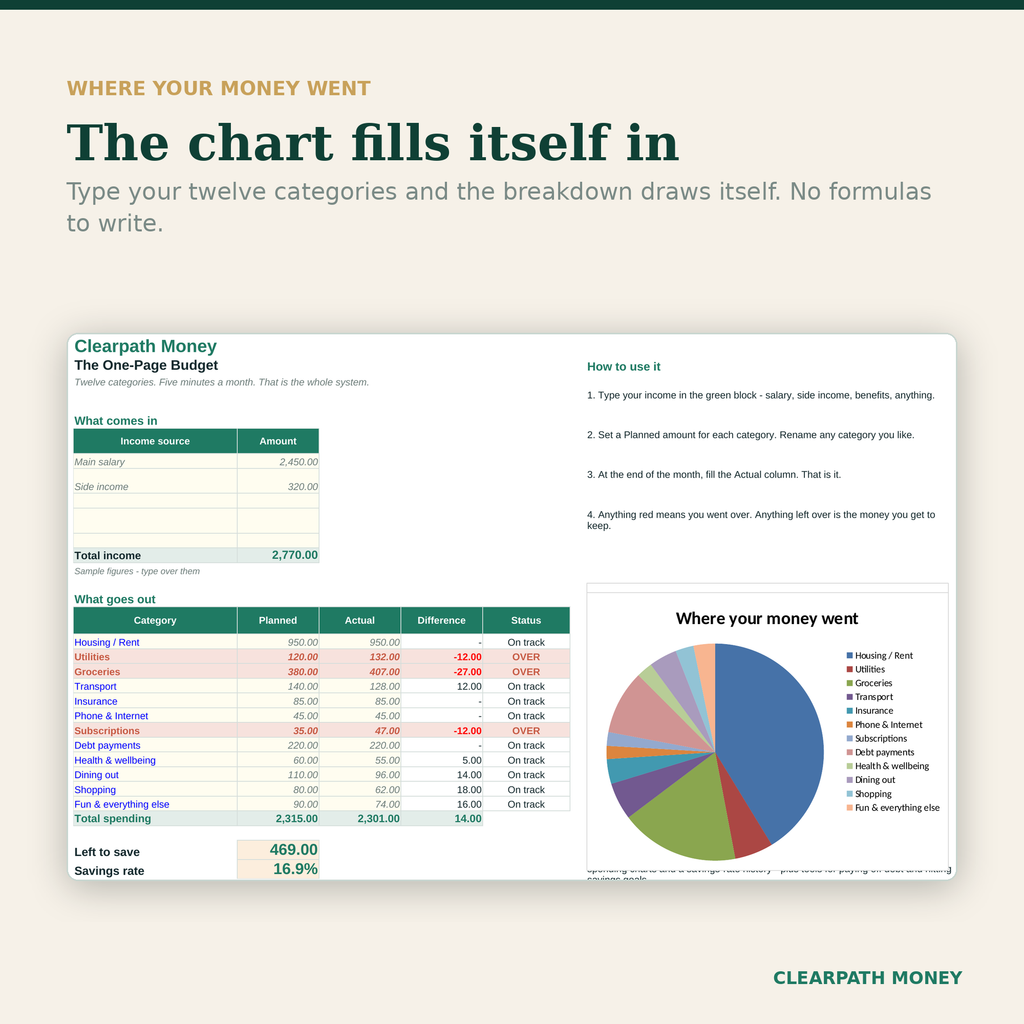Click Transport difference value 12.00
This screenshot has height=1024, width=1024.
click(x=441, y=686)
